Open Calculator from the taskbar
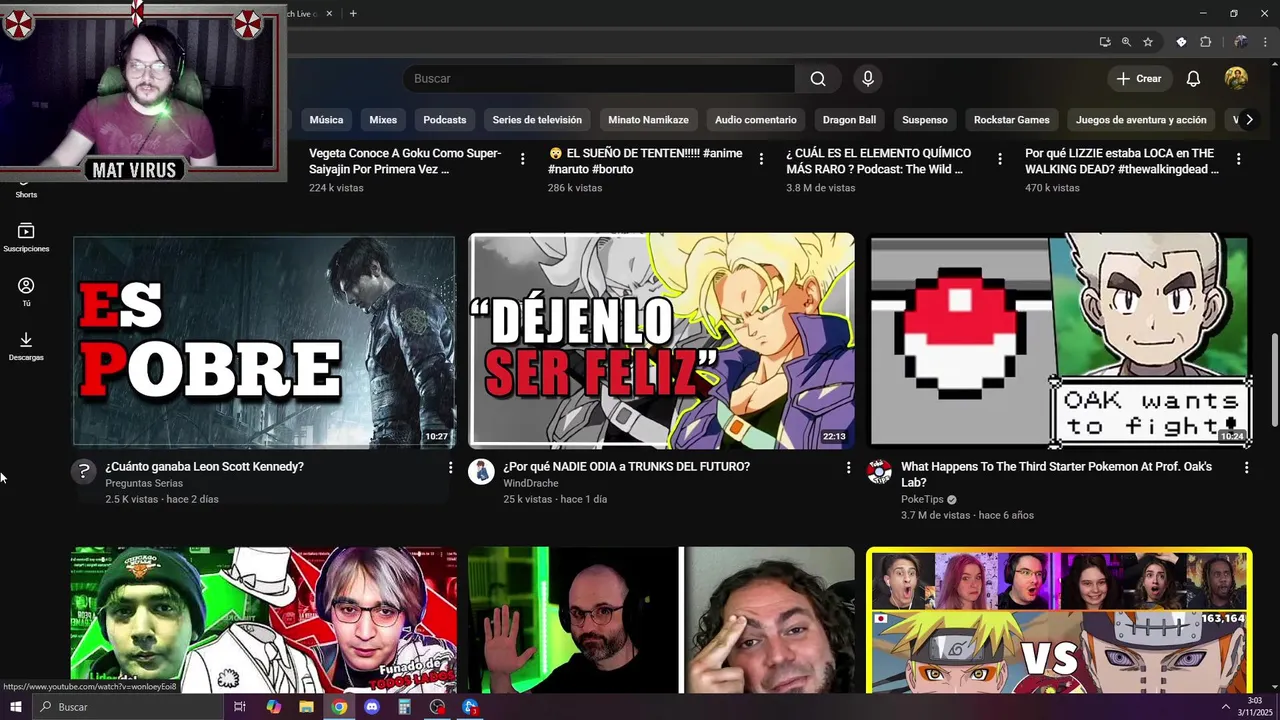The width and height of the screenshot is (1280, 720). (x=404, y=707)
